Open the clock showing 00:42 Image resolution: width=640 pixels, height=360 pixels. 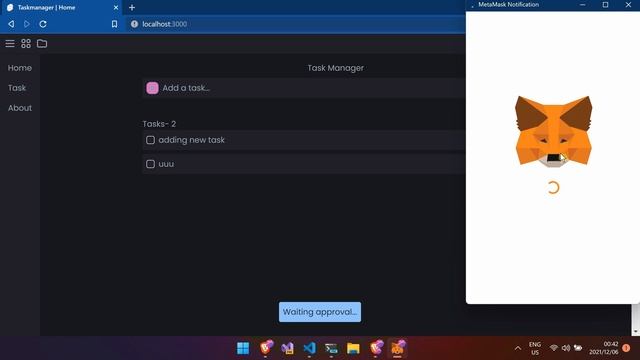point(604,348)
